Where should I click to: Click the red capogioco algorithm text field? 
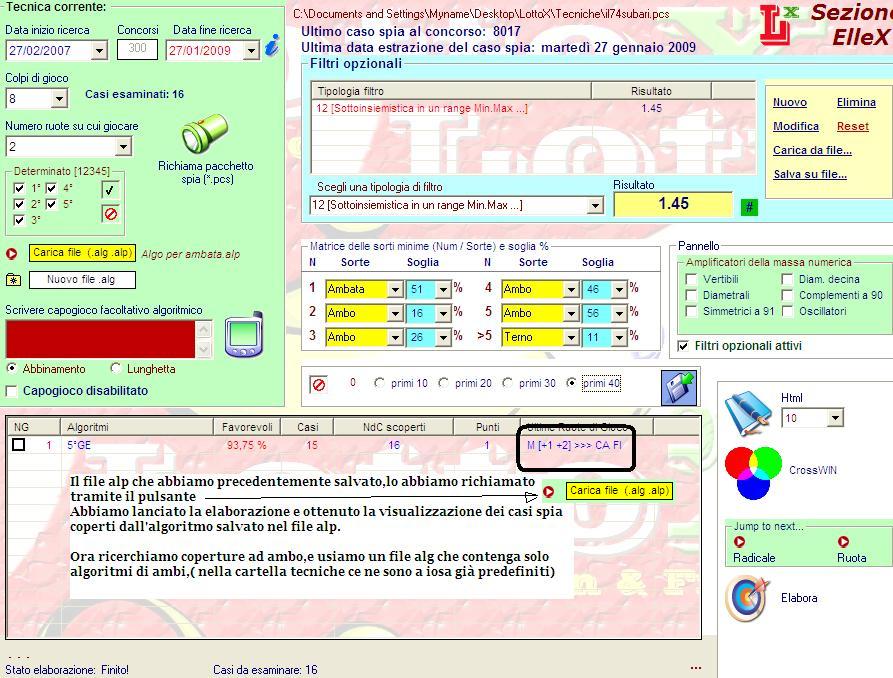coord(101,339)
